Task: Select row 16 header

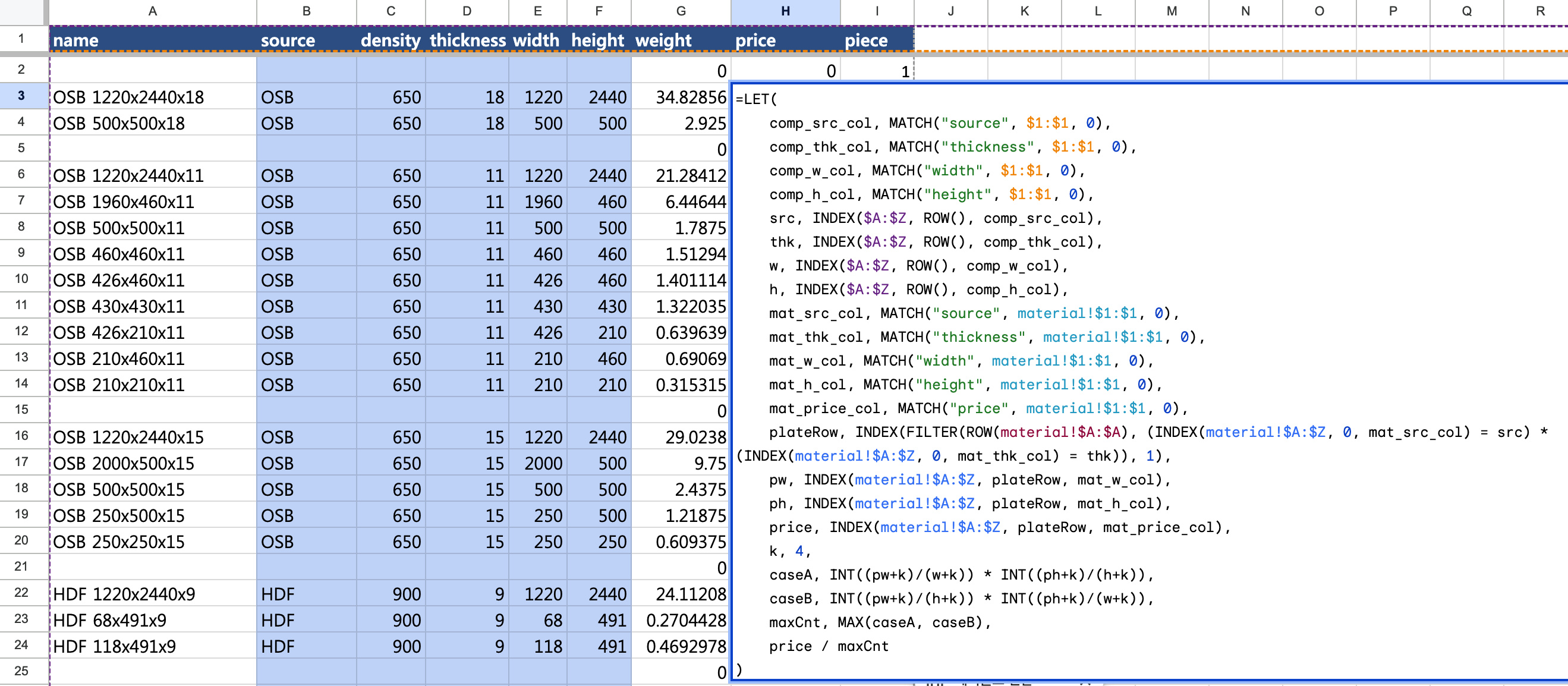Action: tap(21, 436)
